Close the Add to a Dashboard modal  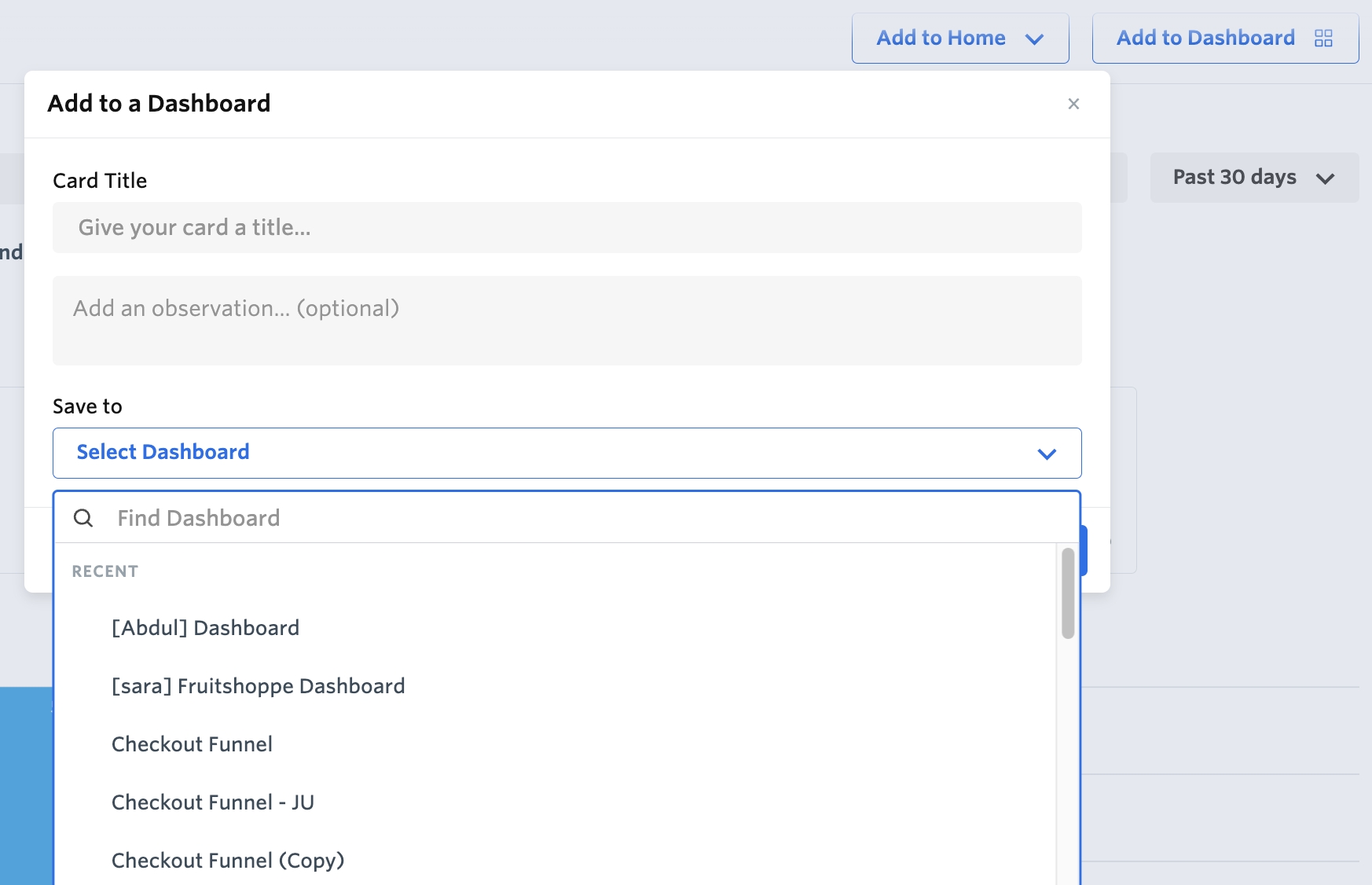(1074, 103)
